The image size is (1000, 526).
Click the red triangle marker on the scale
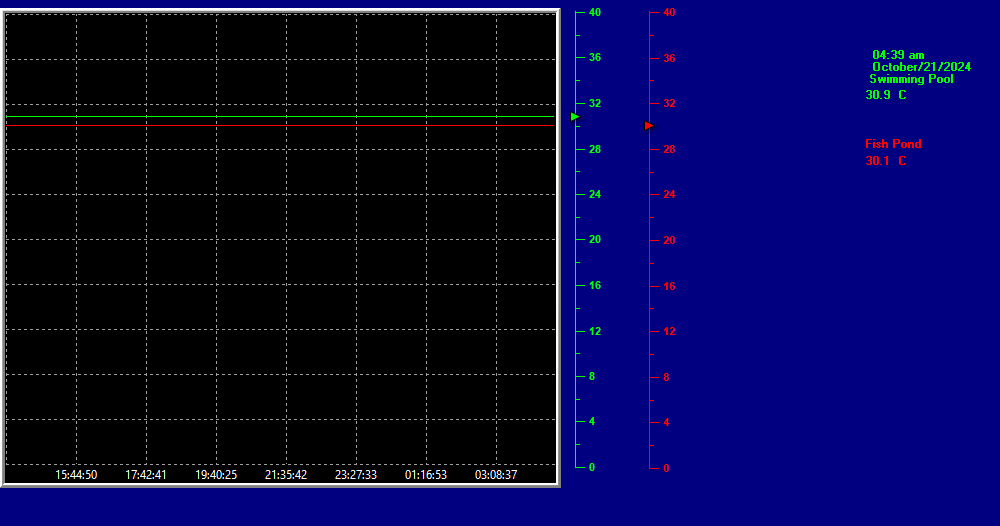(648, 125)
